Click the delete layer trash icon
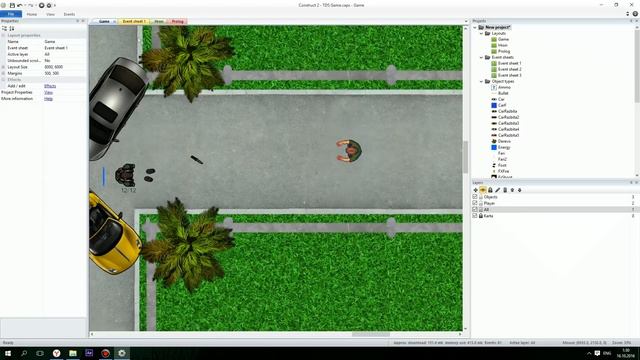 505,190
